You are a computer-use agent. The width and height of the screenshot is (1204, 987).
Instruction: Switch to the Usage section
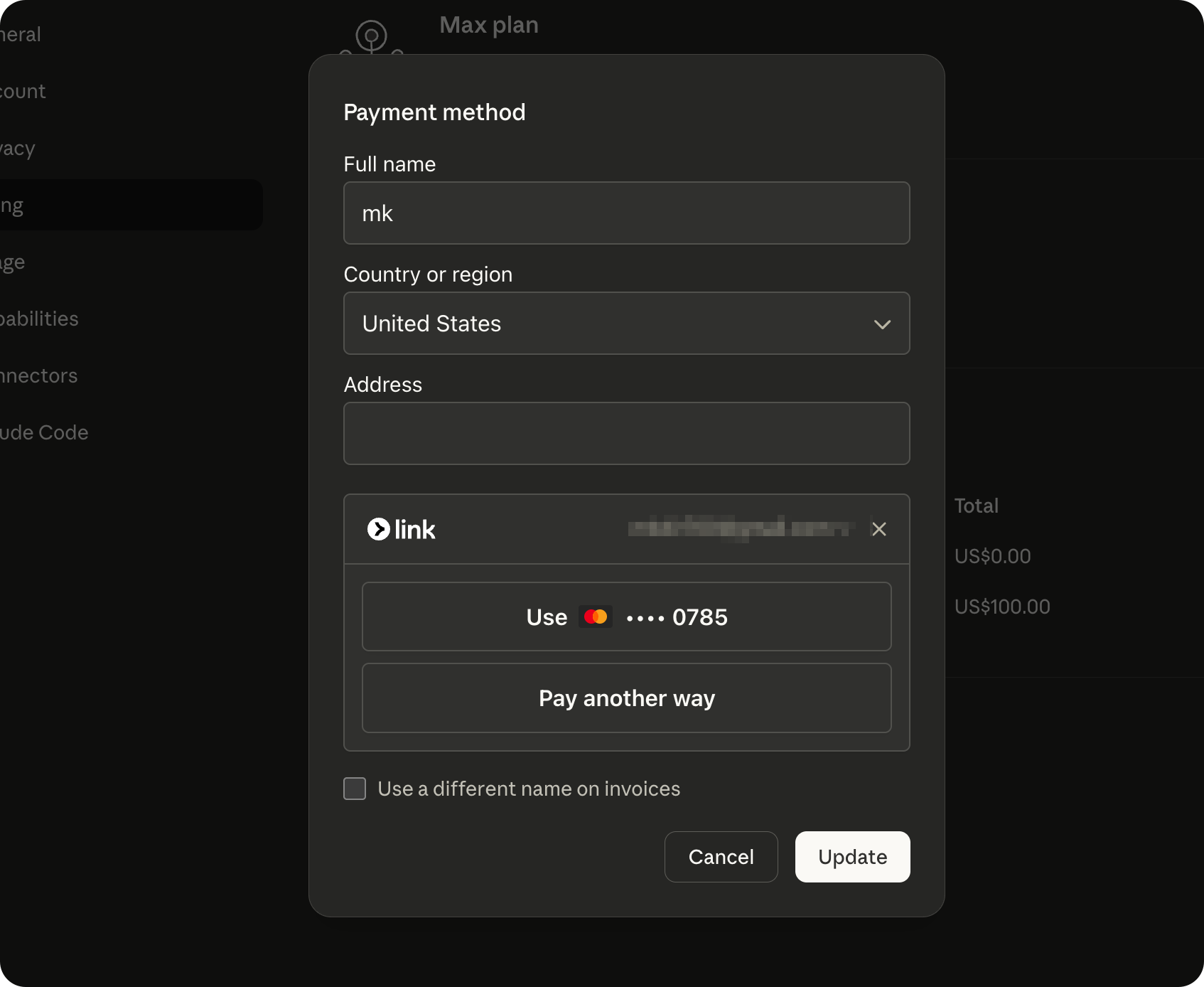click(13, 262)
